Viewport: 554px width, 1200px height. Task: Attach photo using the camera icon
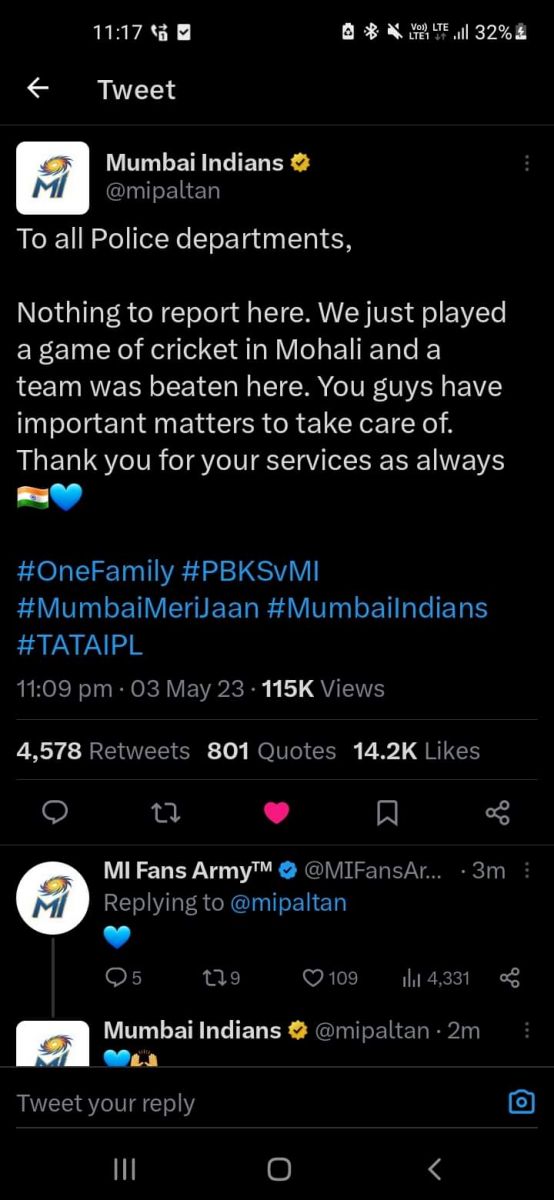tap(521, 1102)
